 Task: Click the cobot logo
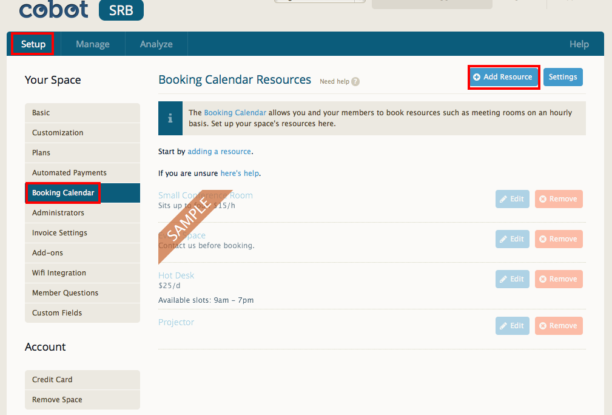click(53, 9)
